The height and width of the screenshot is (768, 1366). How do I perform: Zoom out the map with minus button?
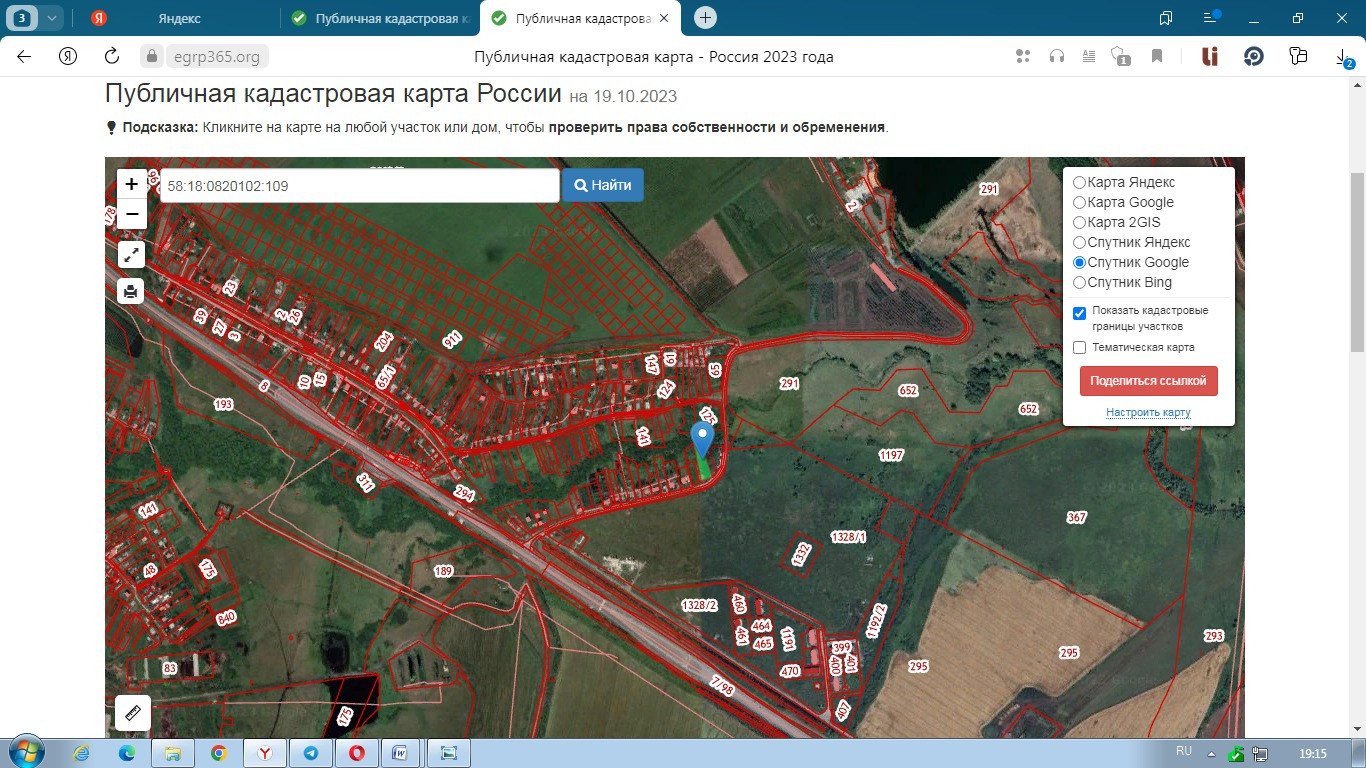(x=132, y=214)
